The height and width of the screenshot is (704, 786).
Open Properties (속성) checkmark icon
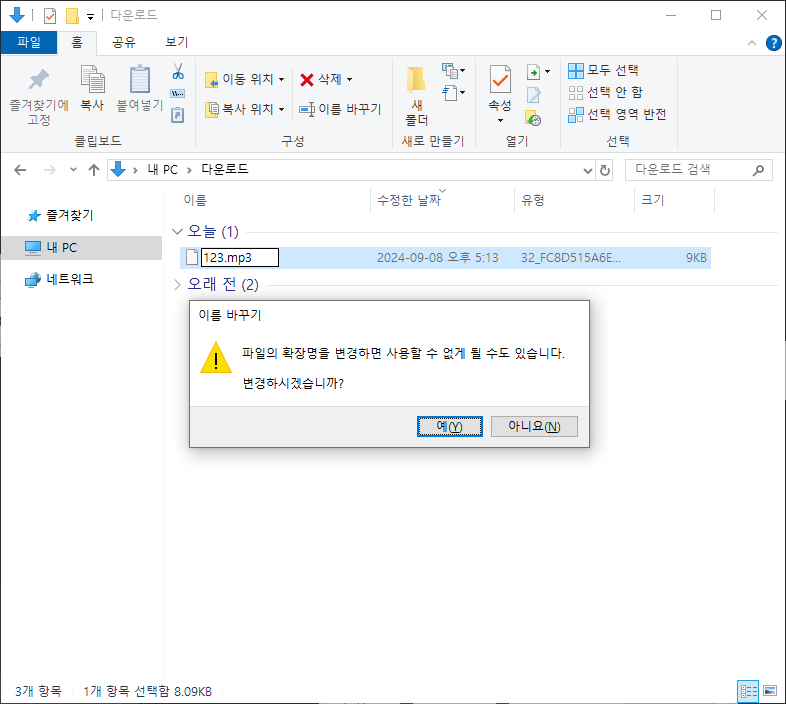click(x=500, y=79)
